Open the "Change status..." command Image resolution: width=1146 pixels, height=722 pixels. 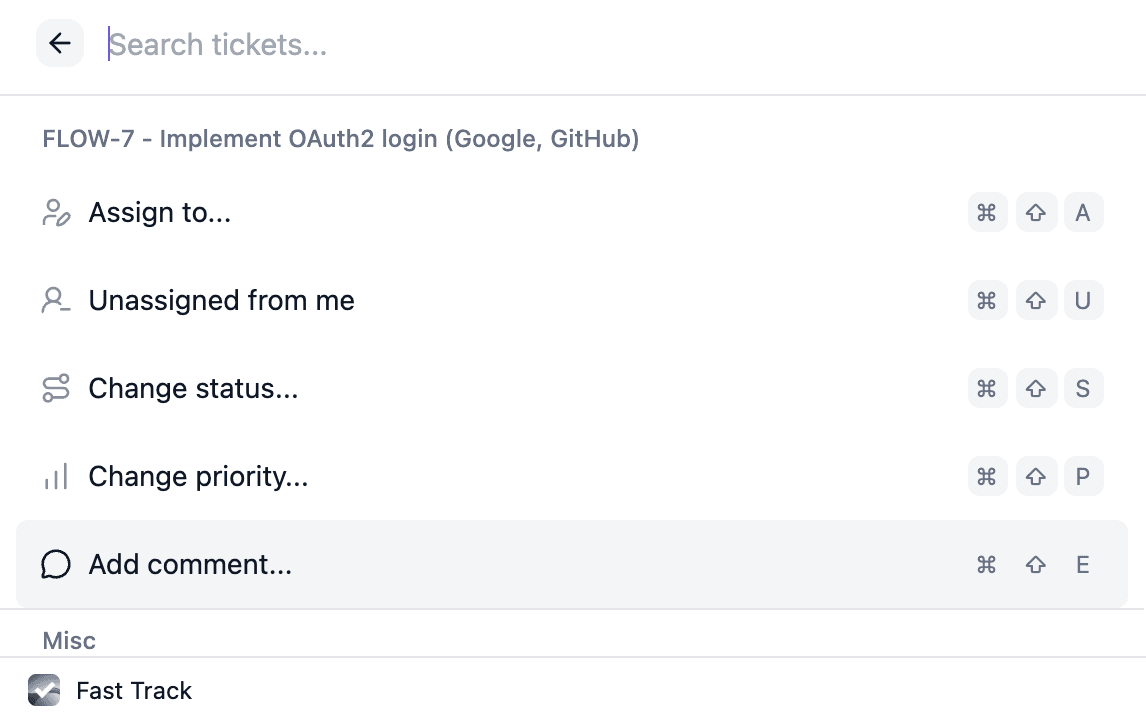coord(193,389)
